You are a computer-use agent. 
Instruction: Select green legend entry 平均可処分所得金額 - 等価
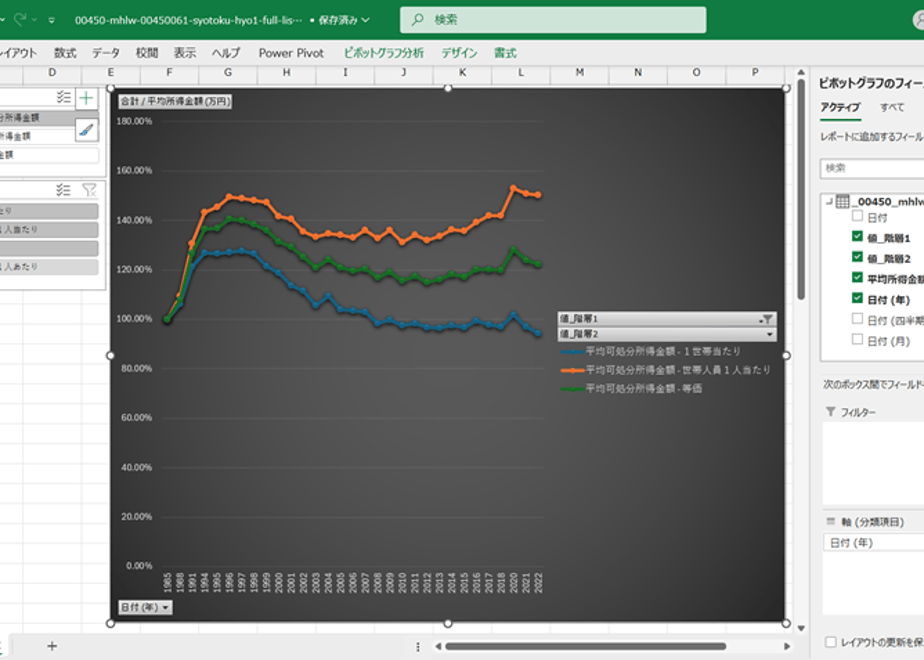click(632, 388)
